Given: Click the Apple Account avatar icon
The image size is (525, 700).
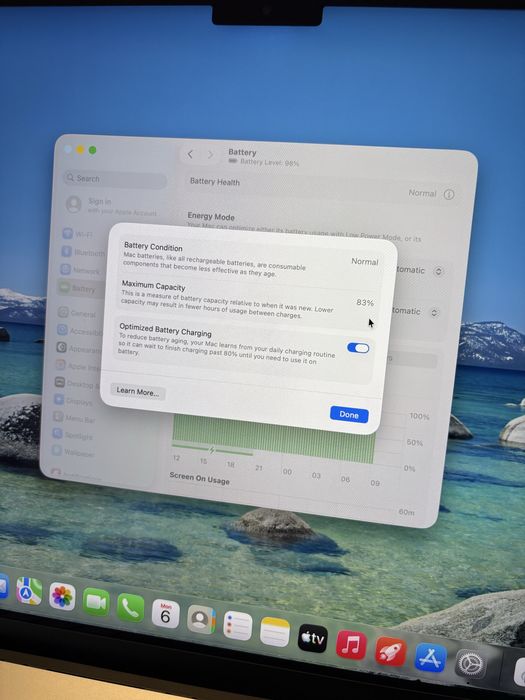Looking at the screenshot, I should click(x=74, y=204).
